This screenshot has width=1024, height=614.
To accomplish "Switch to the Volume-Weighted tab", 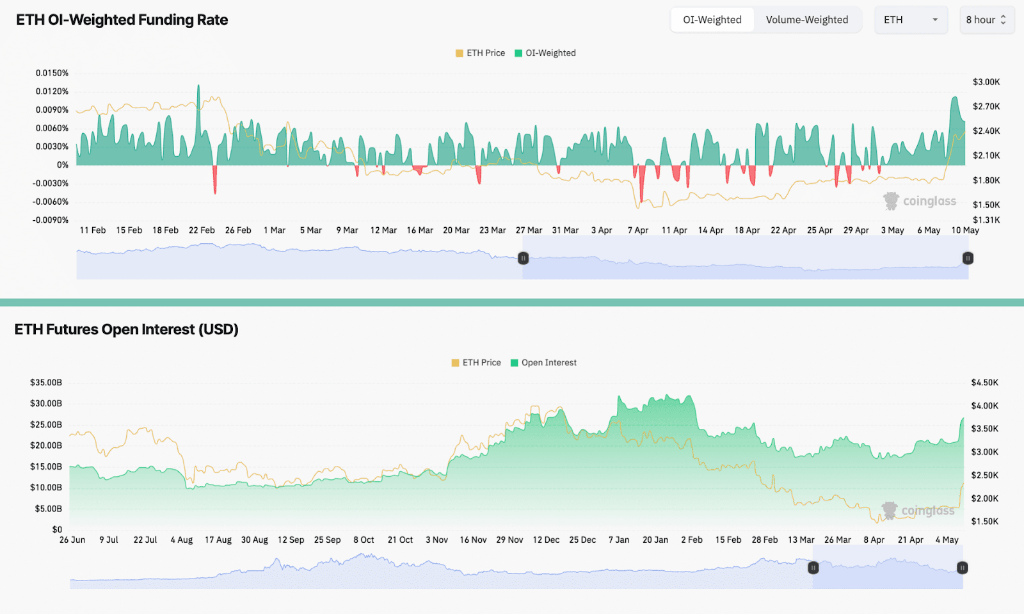I will [806, 20].
